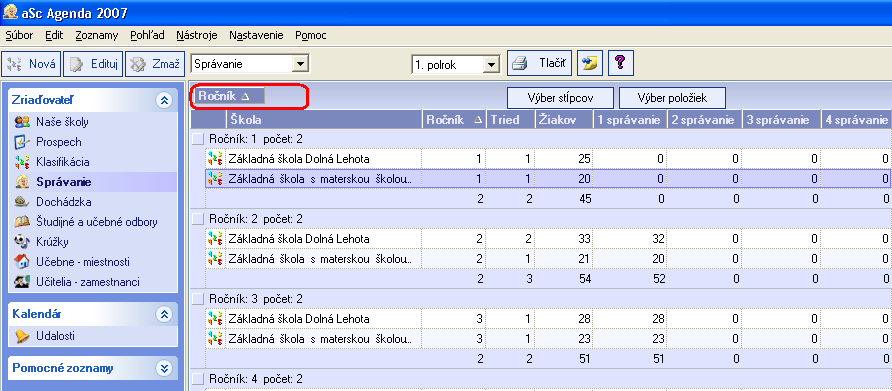Click the Škola column header
Viewport: 892px width, 391px height.
324,120
